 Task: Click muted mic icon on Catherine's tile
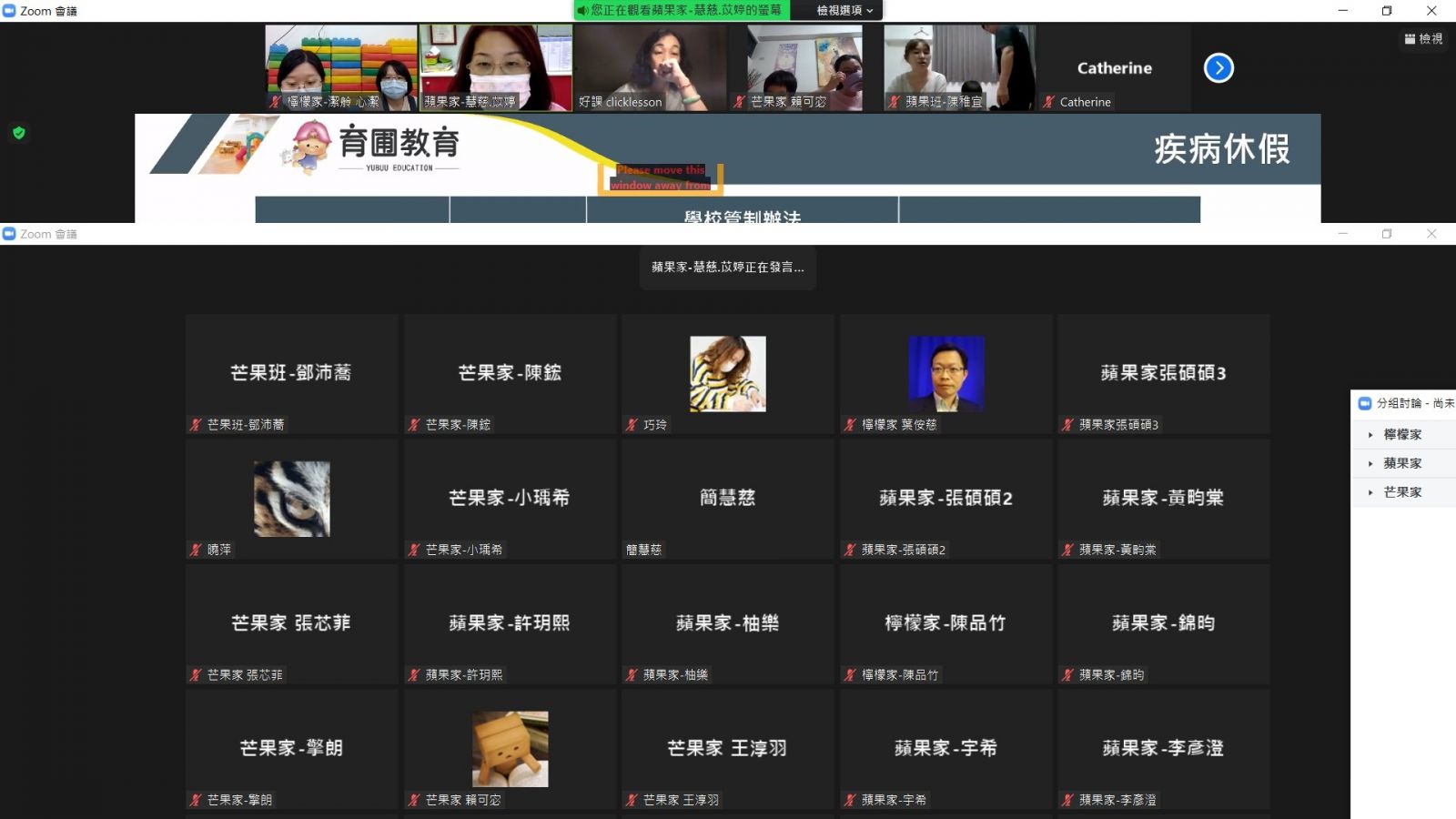tap(1049, 102)
